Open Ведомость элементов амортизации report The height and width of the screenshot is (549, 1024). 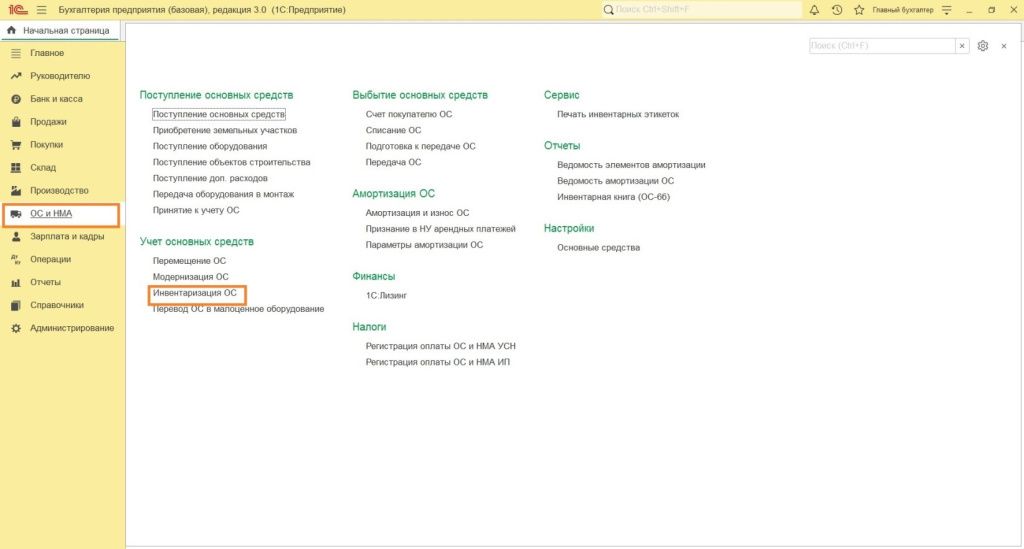pyautogui.click(x=632, y=165)
